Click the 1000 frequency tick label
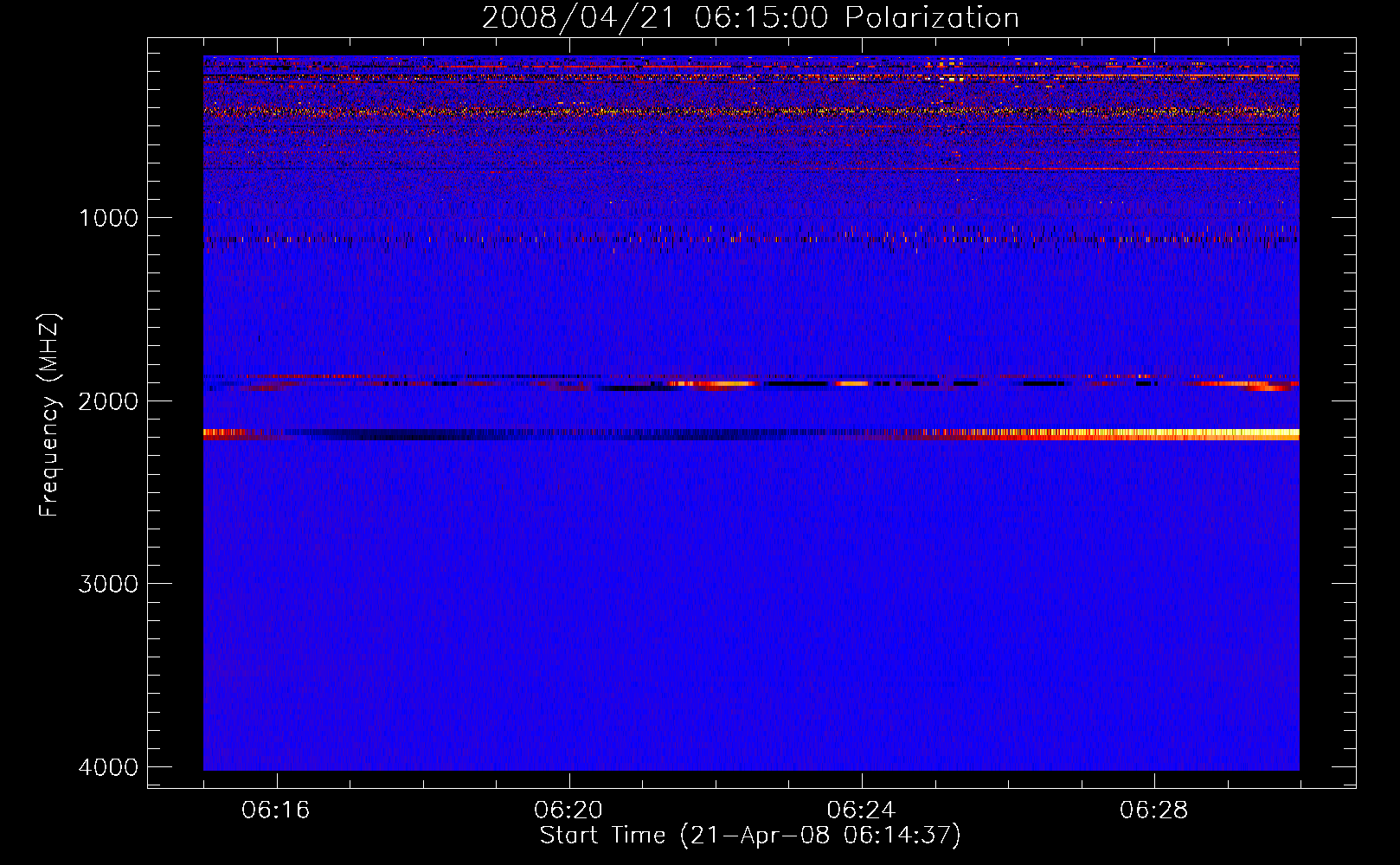Viewport: 1400px width, 865px height. point(108,218)
